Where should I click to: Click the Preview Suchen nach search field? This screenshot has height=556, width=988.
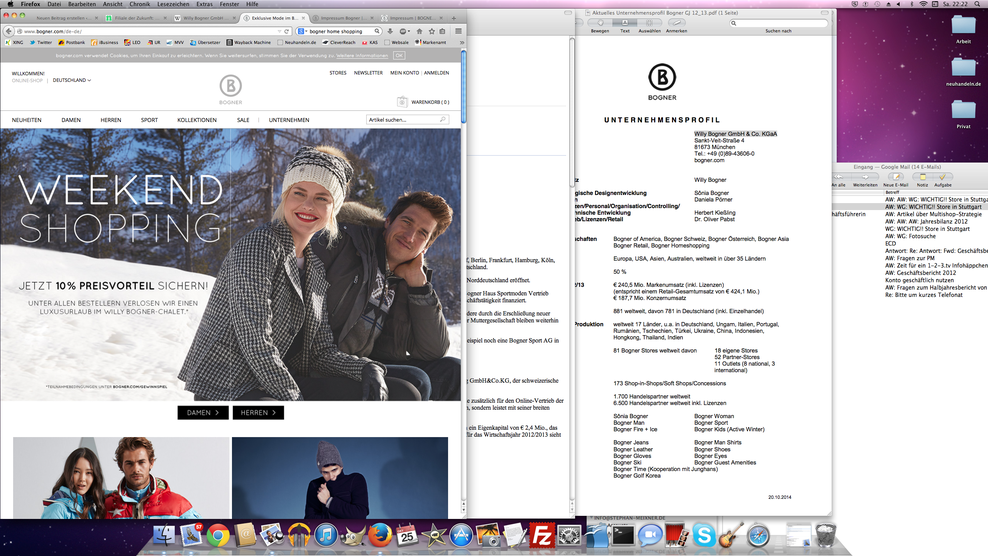click(x=779, y=23)
